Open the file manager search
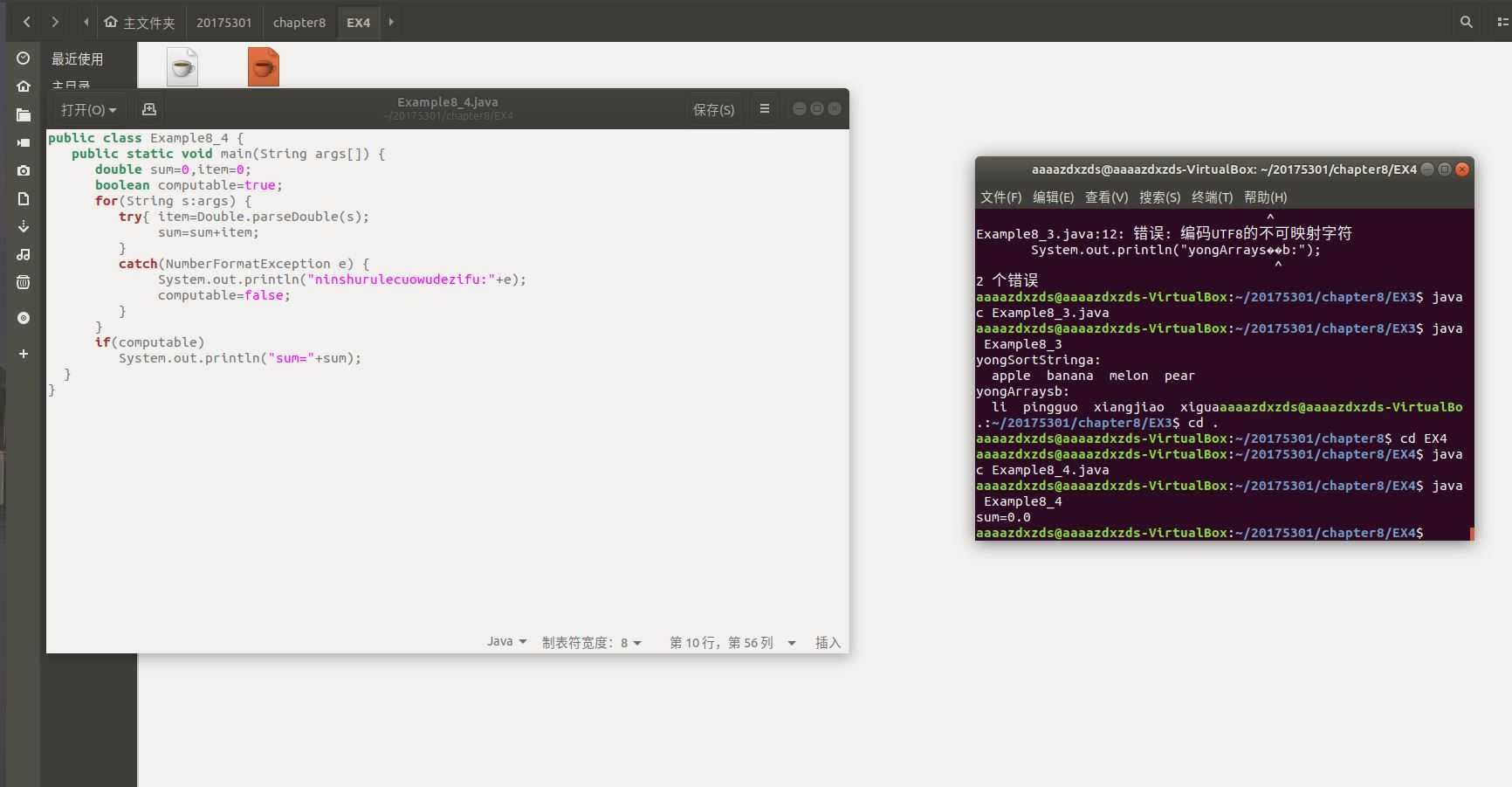 [1467, 22]
